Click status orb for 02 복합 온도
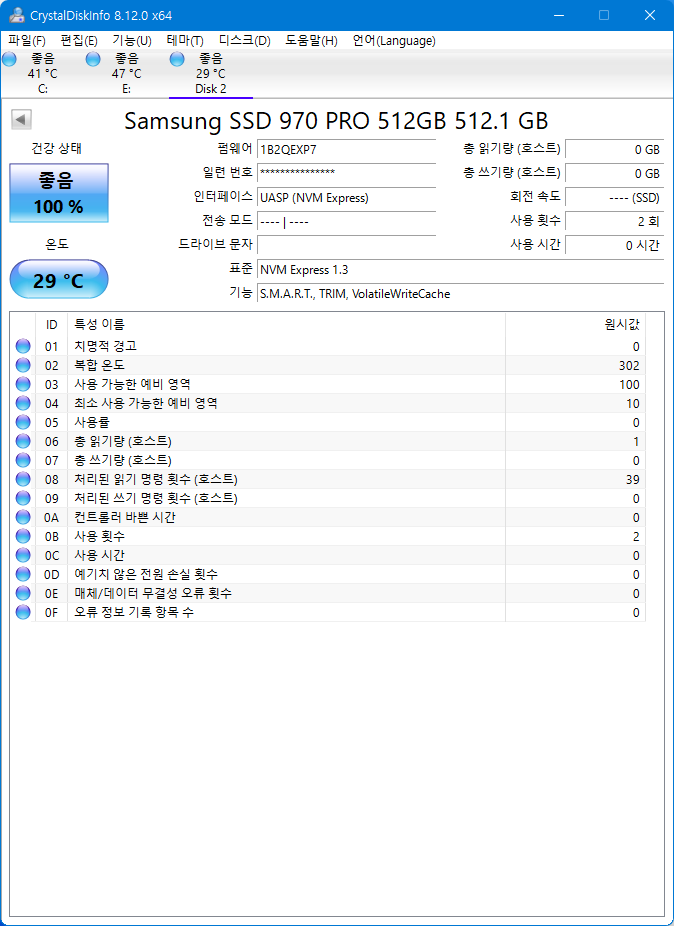Screen dimensions: 674x926 click(x=23, y=365)
